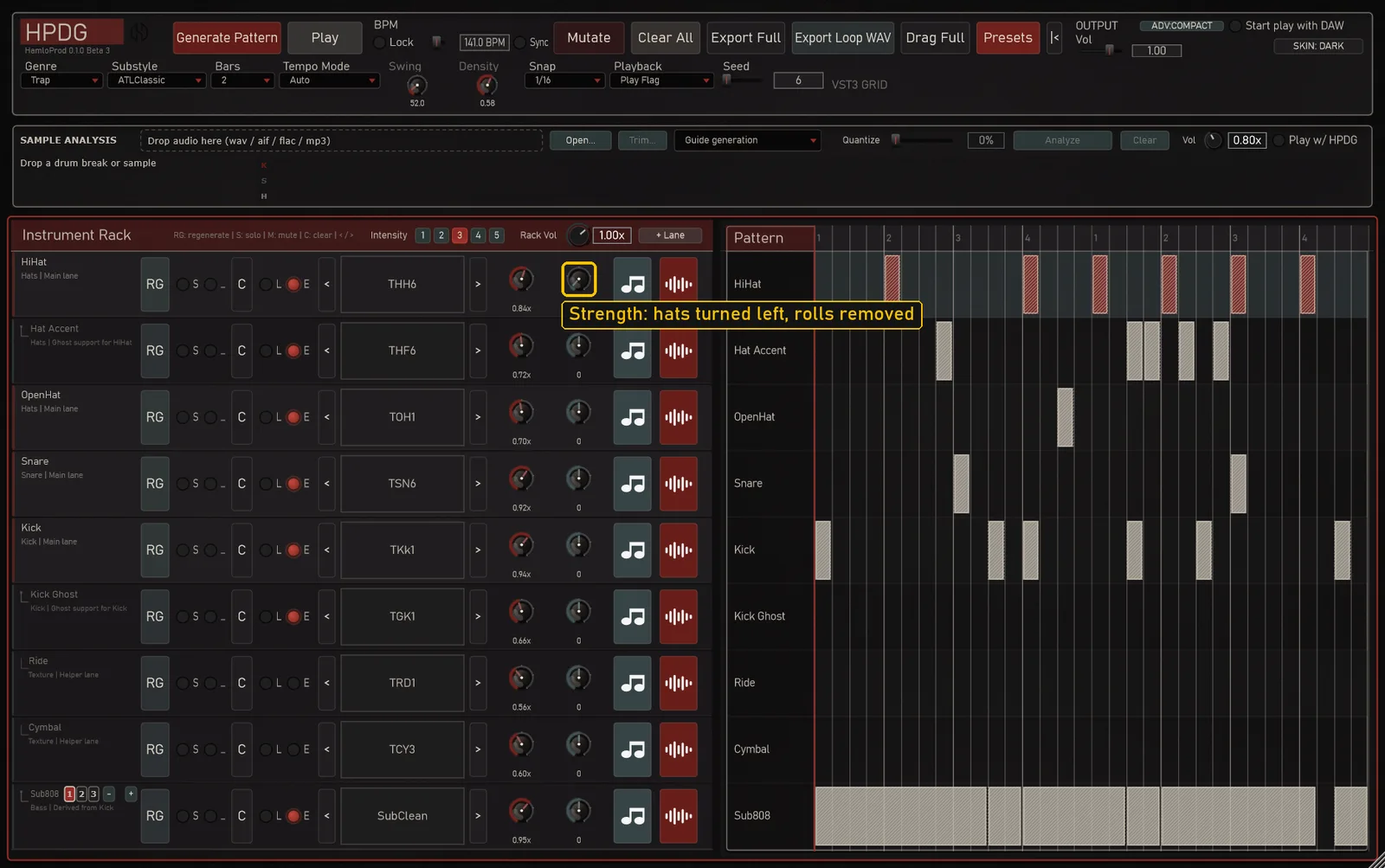The image size is (1385, 868).
Task: Click the rewind-to-start button beside Presets
Action: coord(1054,38)
